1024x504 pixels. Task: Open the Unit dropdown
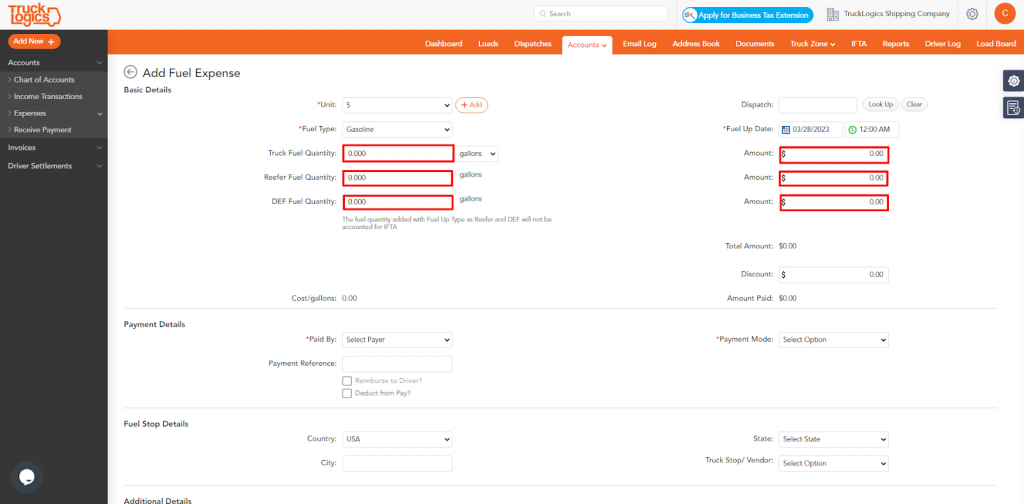coord(397,104)
